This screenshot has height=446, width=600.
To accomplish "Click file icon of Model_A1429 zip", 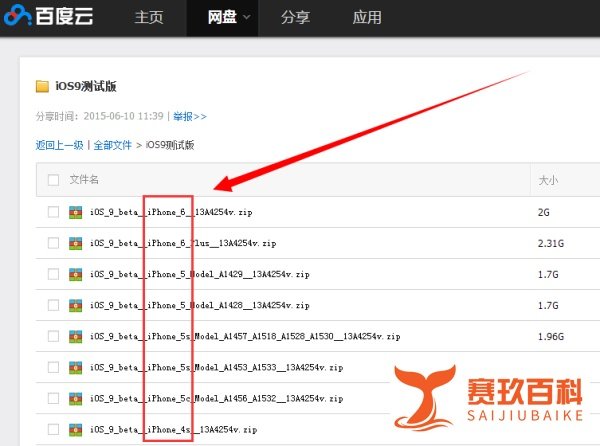I will point(75,274).
